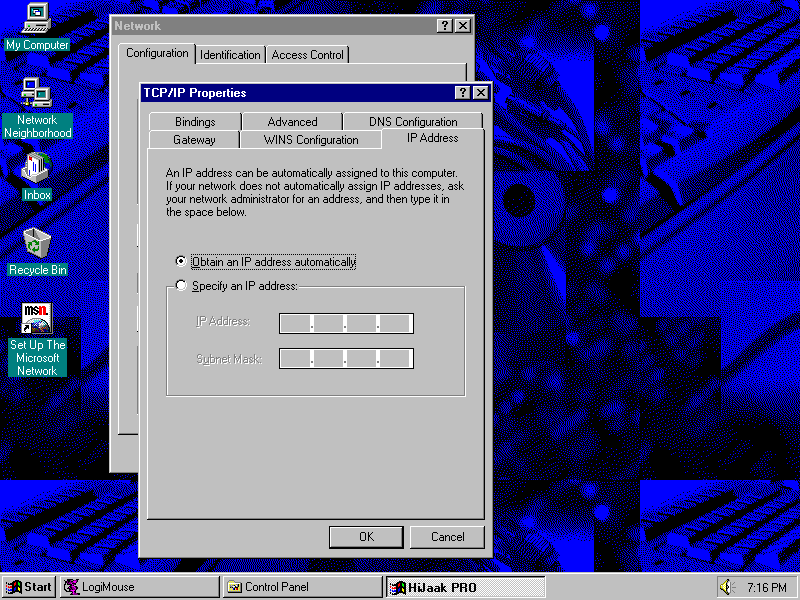800x600 pixels.
Task: Open the My Computer desktop icon
Action: [37, 18]
